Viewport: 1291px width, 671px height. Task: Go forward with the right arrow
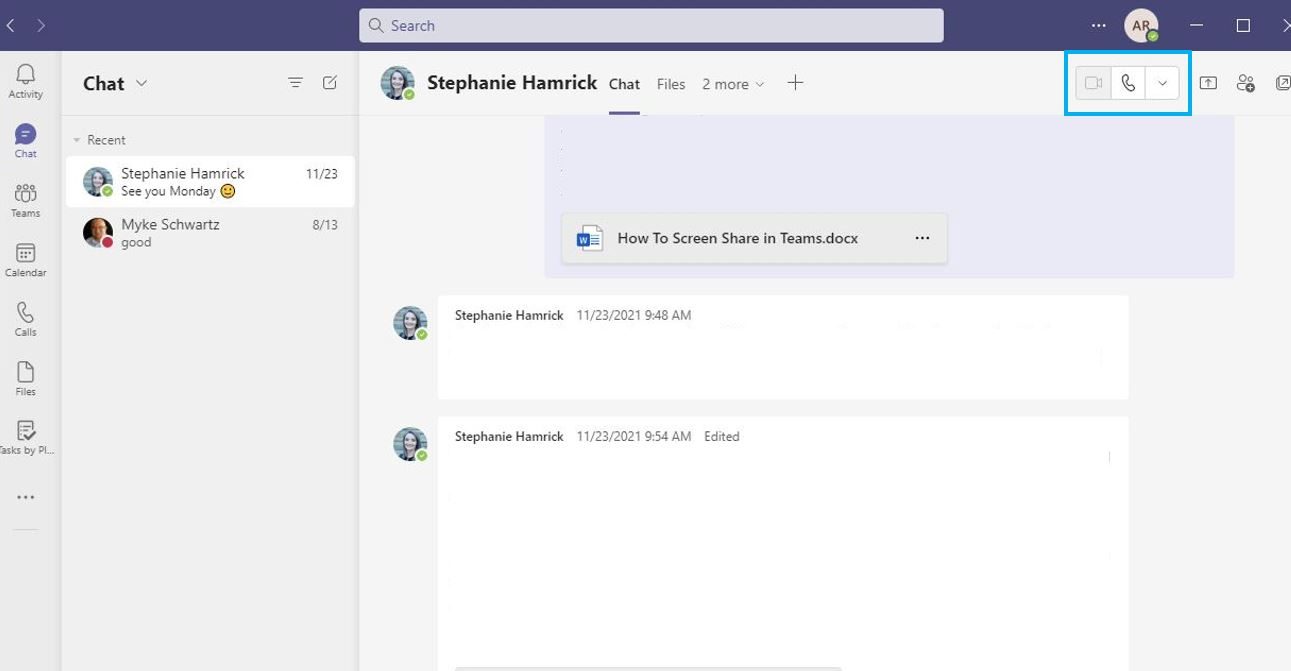[x=41, y=25]
